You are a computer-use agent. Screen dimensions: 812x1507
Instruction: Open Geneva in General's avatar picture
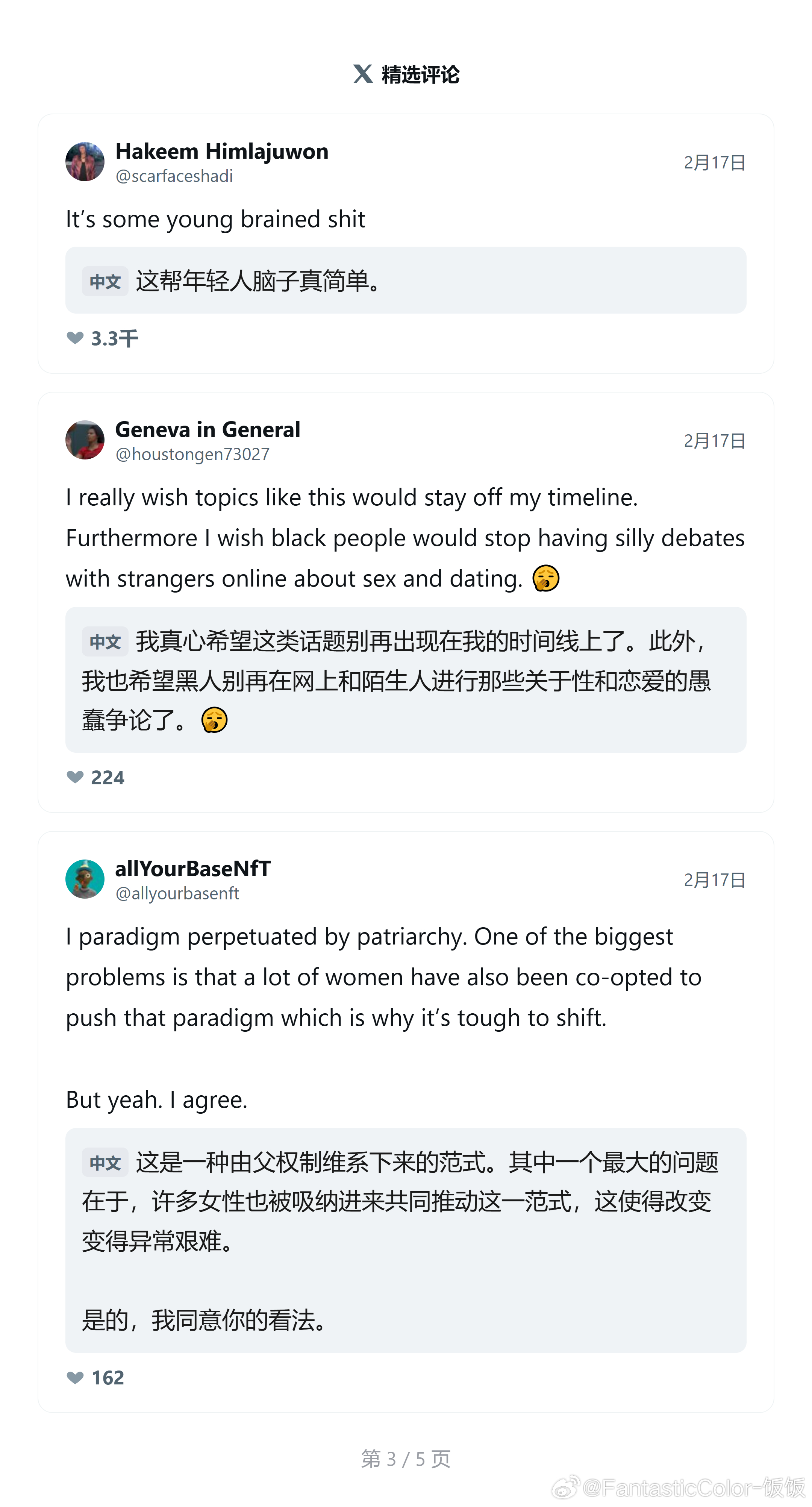(x=85, y=440)
